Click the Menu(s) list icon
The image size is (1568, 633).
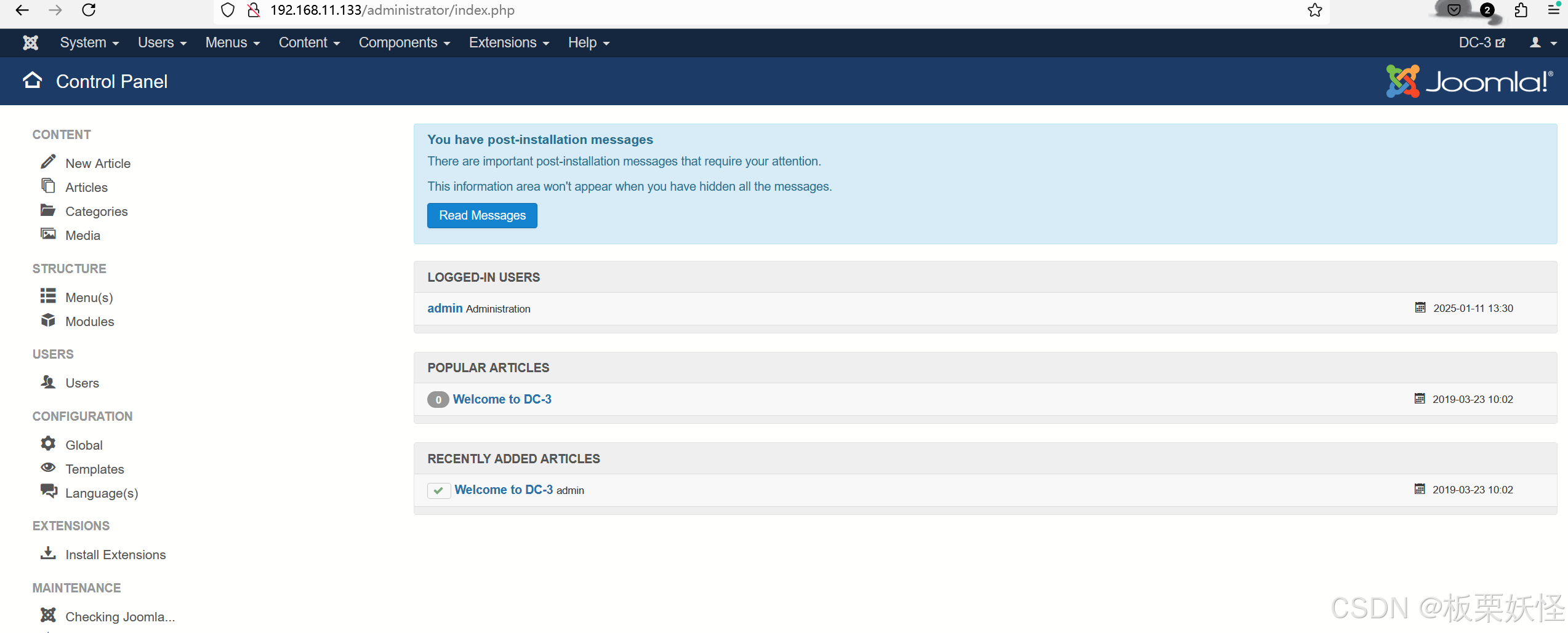pyautogui.click(x=48, y=296)
